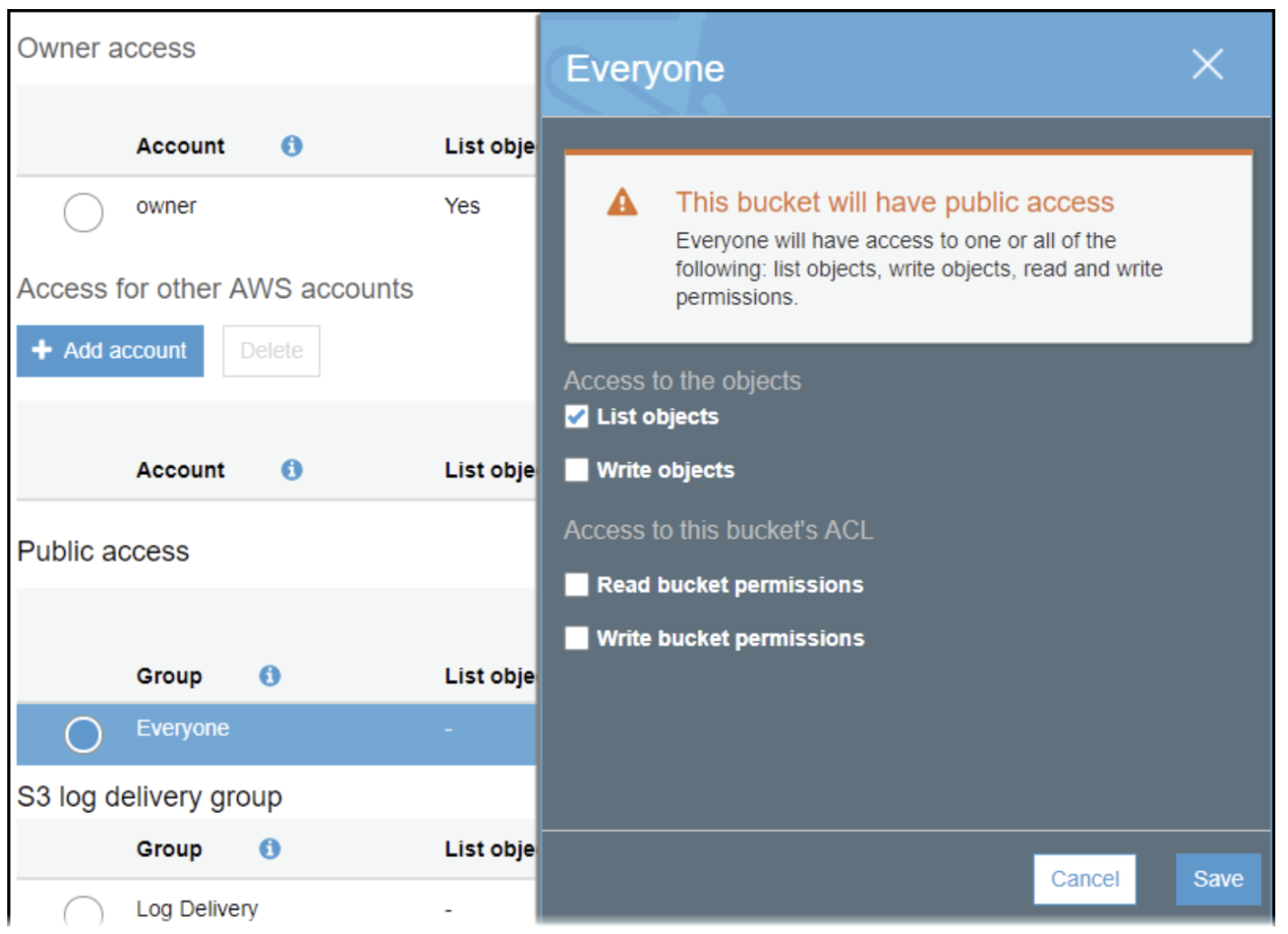
Task: Tick the Write bucket permissions checkbox
Action: [577, 638]
